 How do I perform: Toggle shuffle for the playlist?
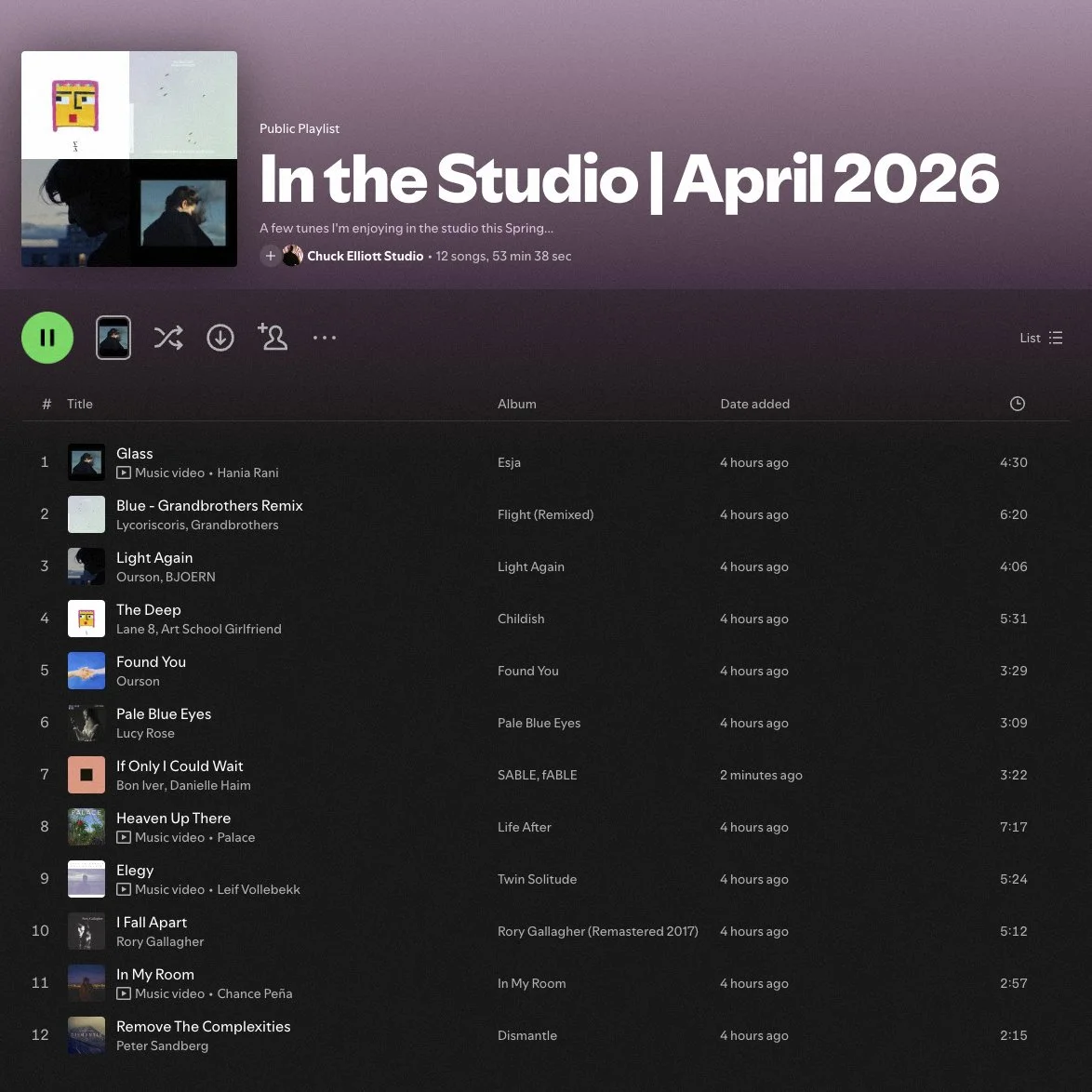168,338
